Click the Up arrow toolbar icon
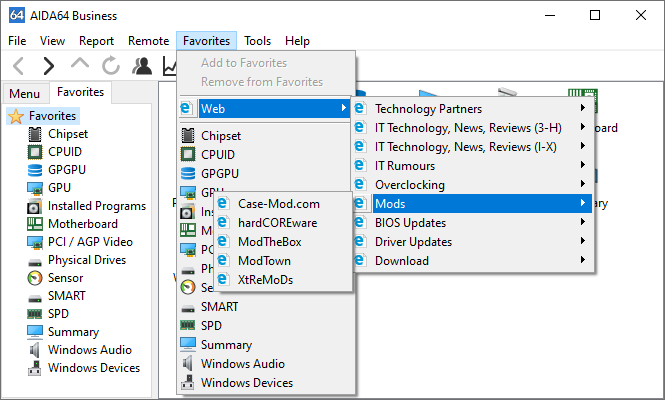Viewport: 665px width, 400px height. coord(80,64)
